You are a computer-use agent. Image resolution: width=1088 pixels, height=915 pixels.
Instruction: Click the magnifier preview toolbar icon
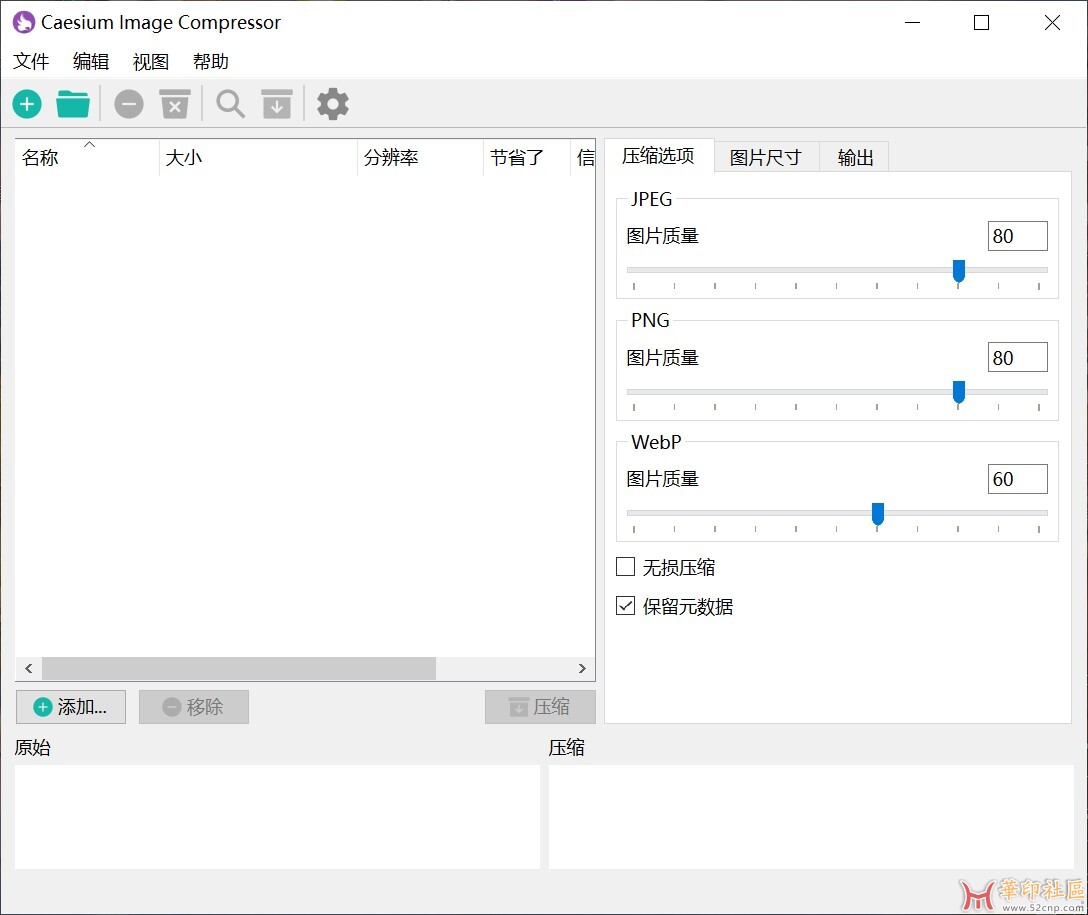(x=231, y=104)
